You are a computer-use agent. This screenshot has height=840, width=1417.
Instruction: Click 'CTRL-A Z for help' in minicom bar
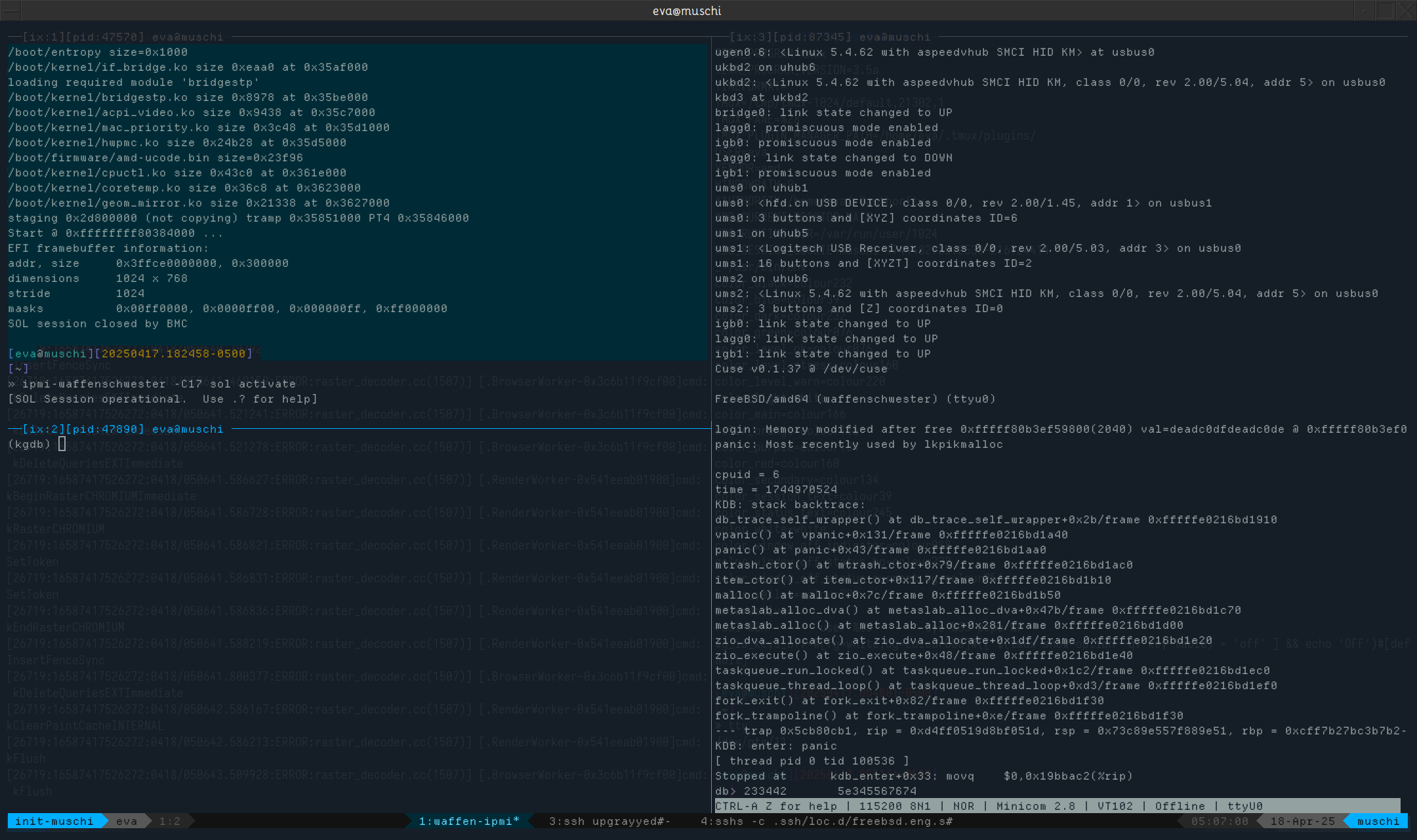point(776,806)
